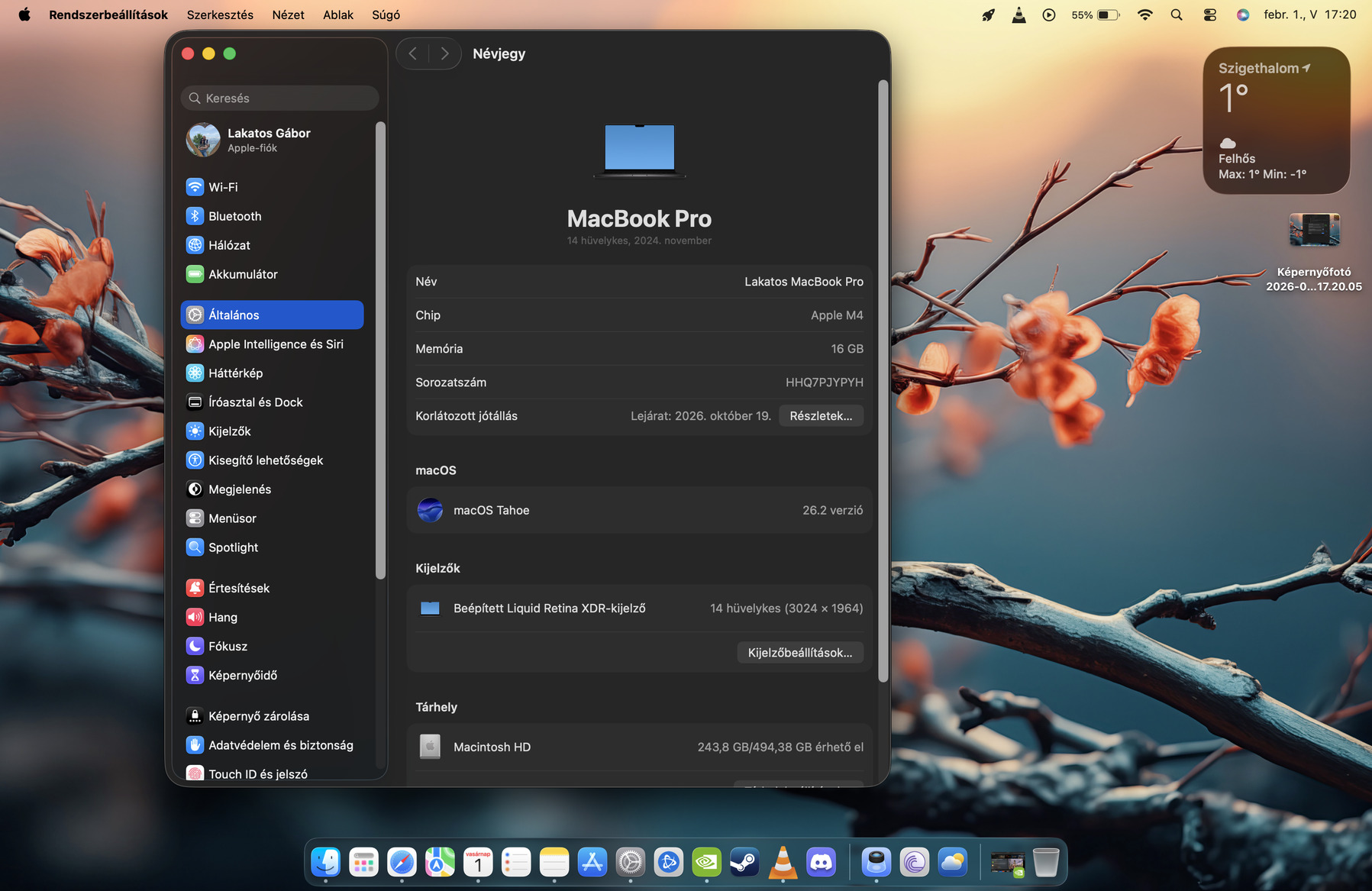
Task: Open Wi-Fi settings in the sidebar
Action: tap(272, 187)
